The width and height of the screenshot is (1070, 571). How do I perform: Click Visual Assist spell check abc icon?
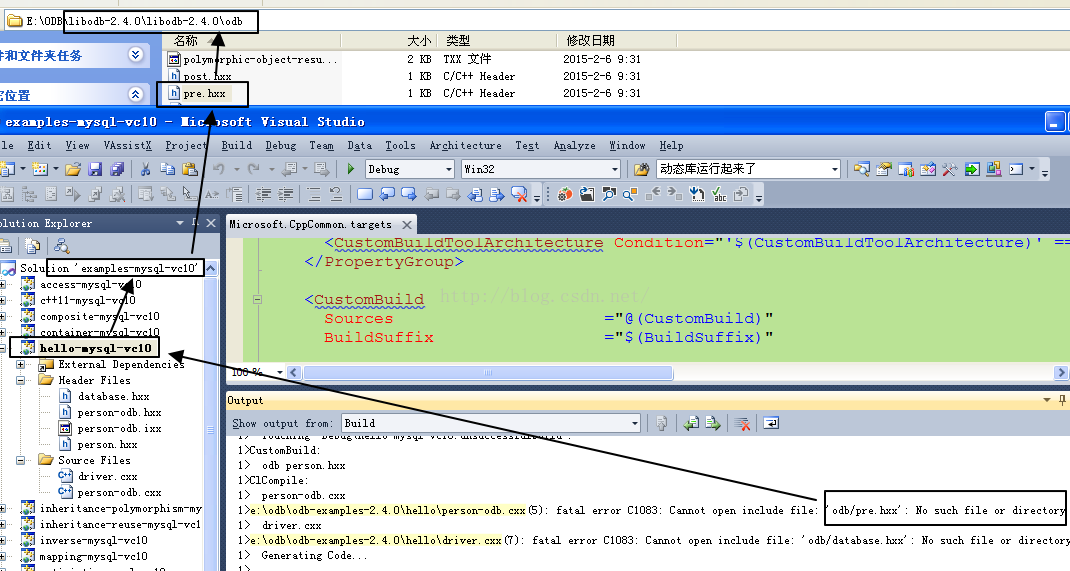point(719,195)
